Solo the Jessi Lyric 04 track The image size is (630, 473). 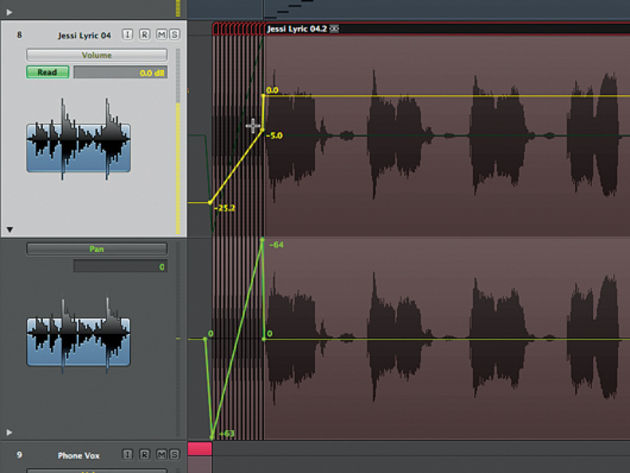tap(174, 35)
